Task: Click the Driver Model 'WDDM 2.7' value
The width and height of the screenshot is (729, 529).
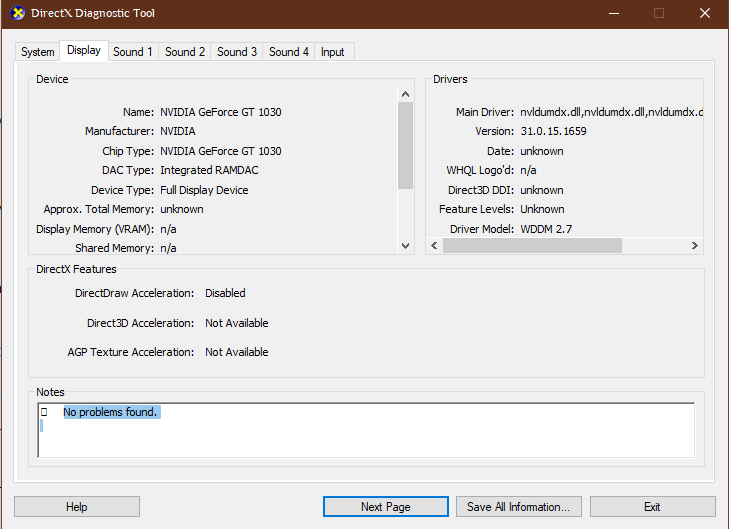Action: pyautogui.click(x=546, y=229)
